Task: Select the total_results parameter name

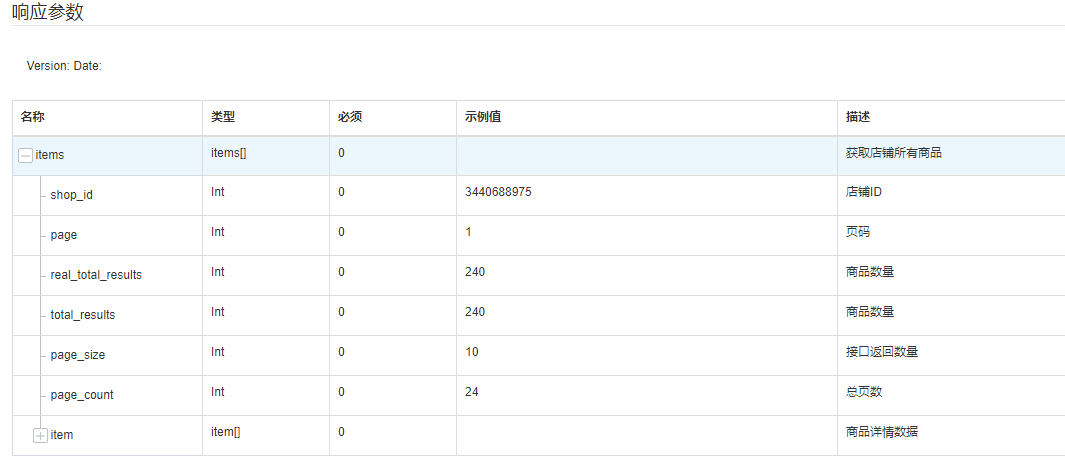Action: coord(83,315)
